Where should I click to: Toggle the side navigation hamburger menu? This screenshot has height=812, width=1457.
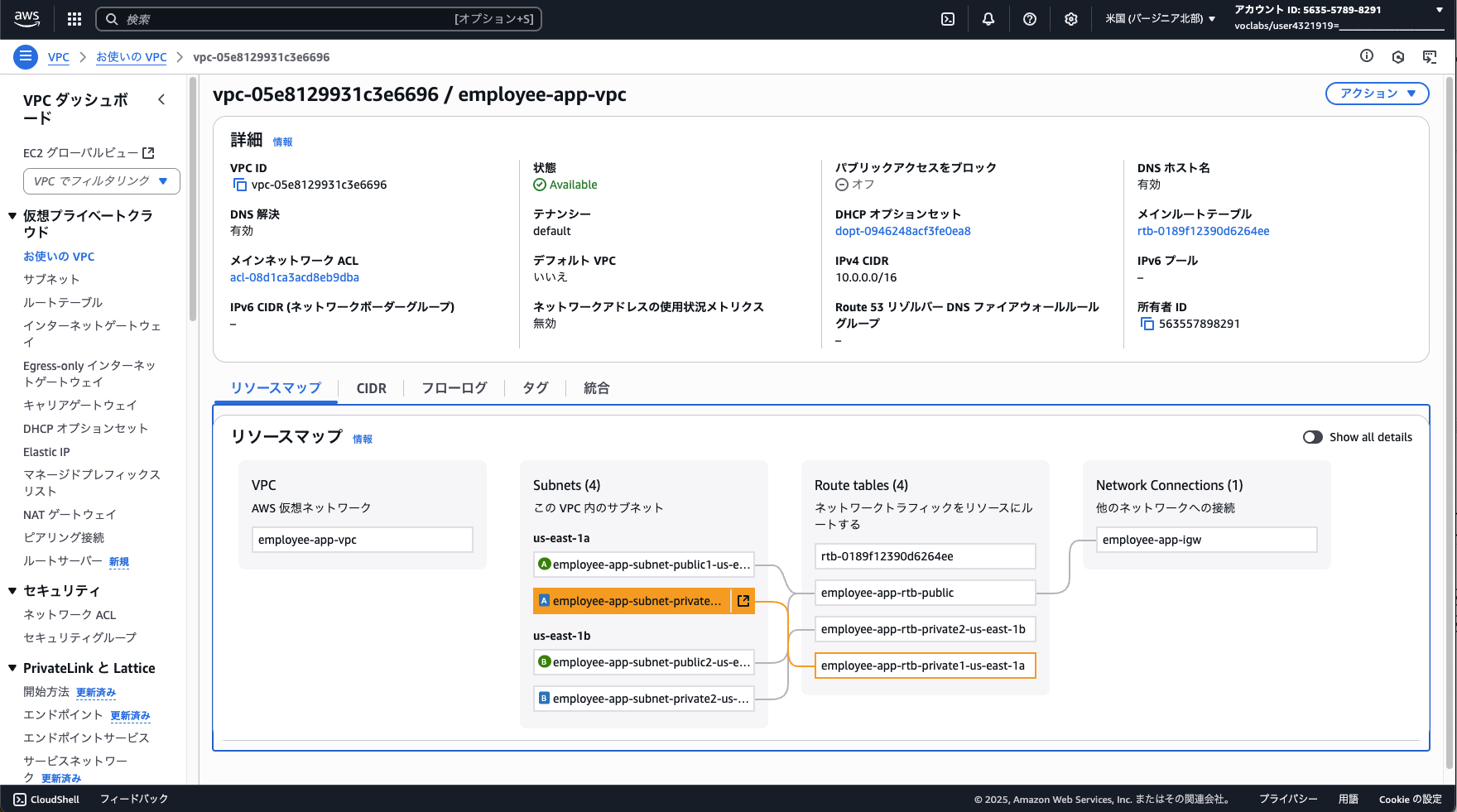(x=26, y=57)
